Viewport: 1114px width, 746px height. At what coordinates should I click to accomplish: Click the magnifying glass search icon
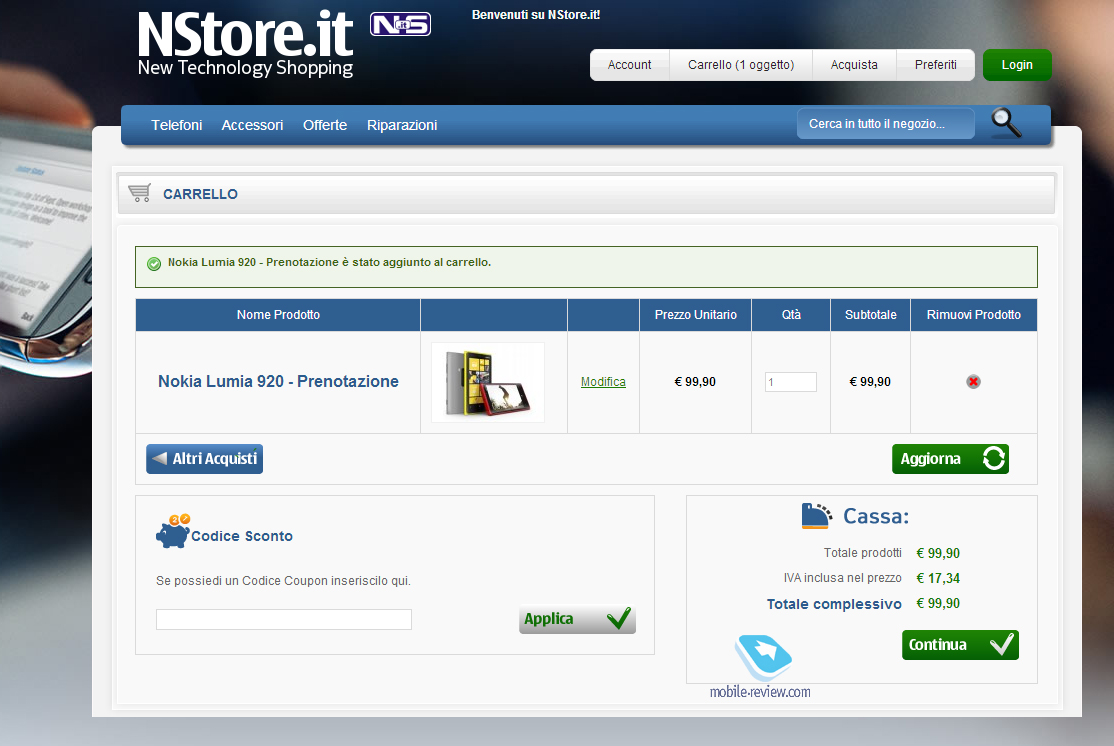click(x=1006, y=123)
